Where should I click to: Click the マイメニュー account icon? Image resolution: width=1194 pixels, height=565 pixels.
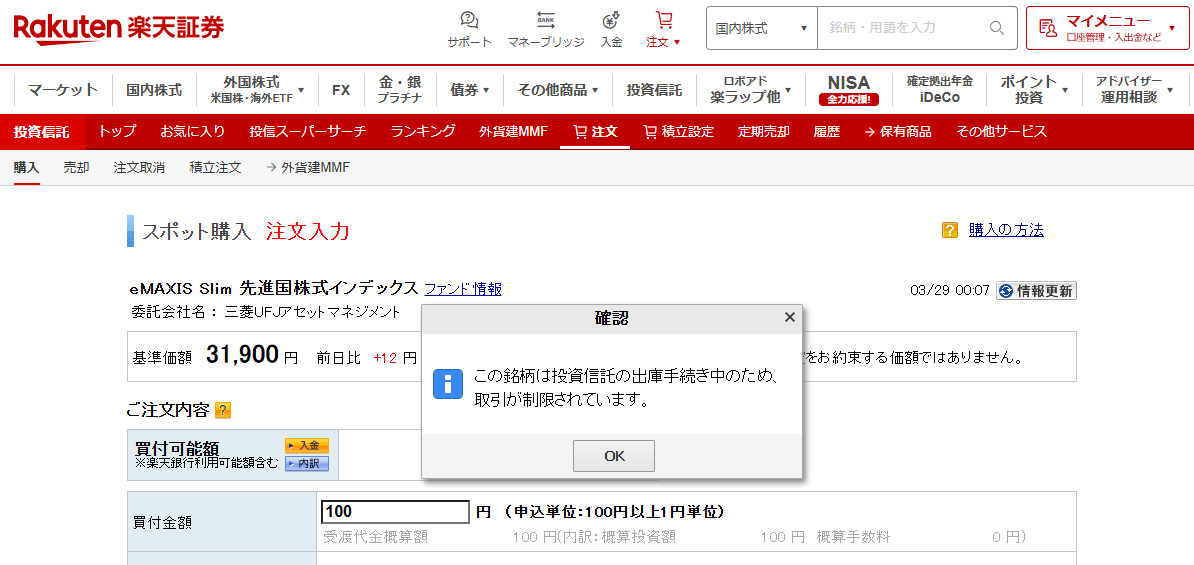coord(1048,28)
